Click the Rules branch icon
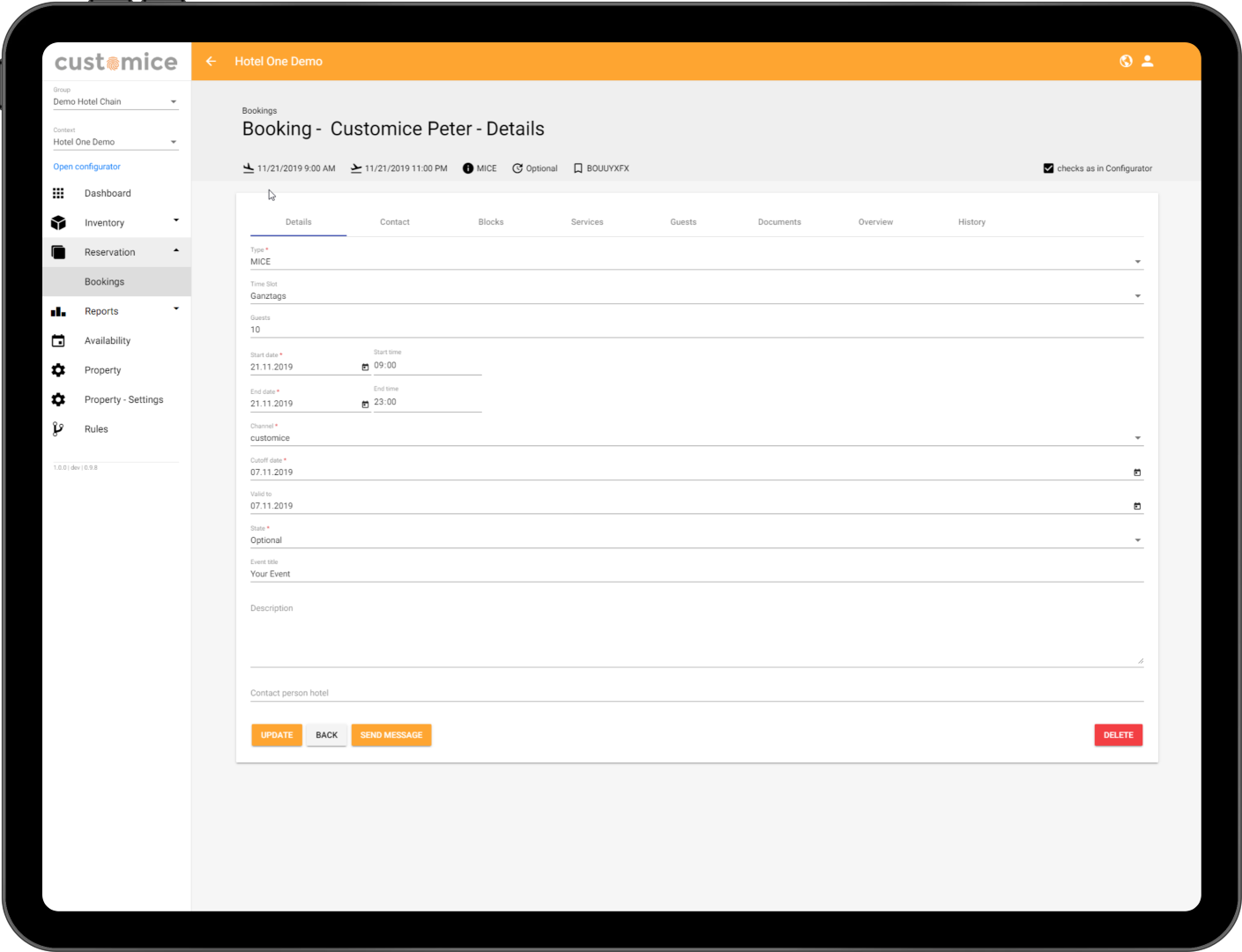Viewport: 1242px width, 952px height. click(x=58, y=429)
